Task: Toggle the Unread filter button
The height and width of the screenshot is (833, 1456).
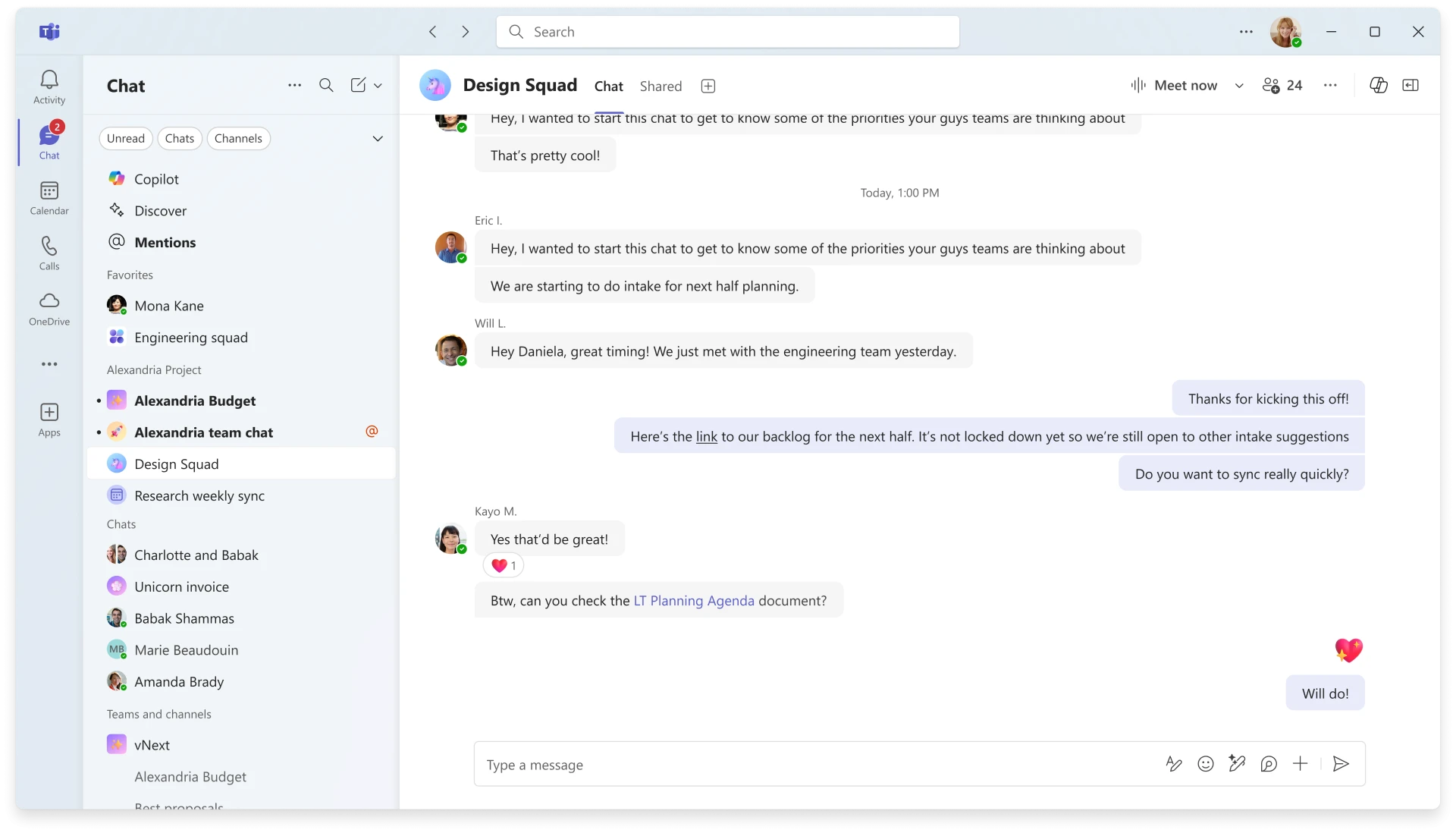Action: pos(125,138)
